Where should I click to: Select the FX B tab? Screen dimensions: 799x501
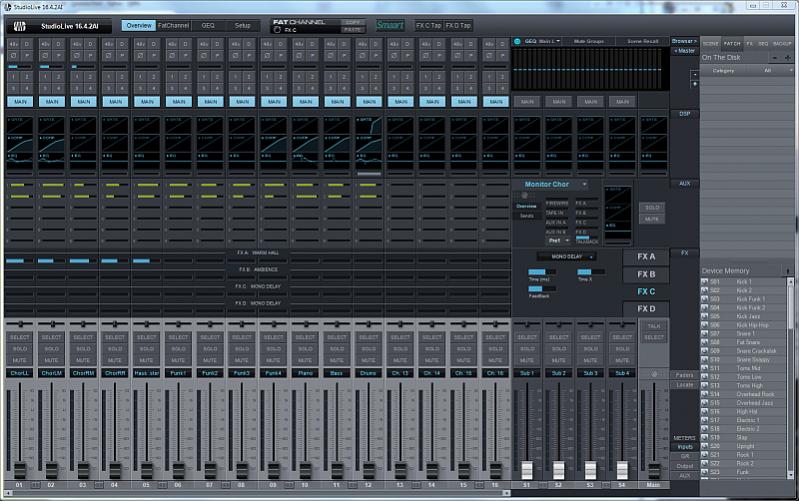pyautogui.click(x=646, y=274)
